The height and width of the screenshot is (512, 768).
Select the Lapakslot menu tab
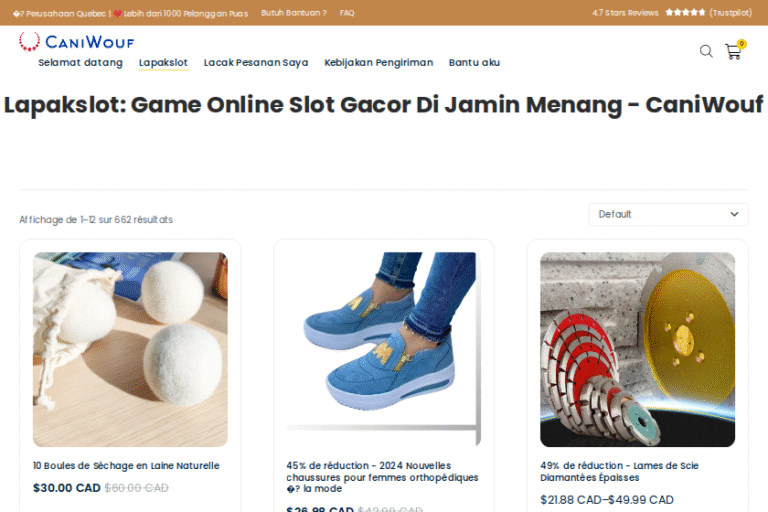pos(163,62)
